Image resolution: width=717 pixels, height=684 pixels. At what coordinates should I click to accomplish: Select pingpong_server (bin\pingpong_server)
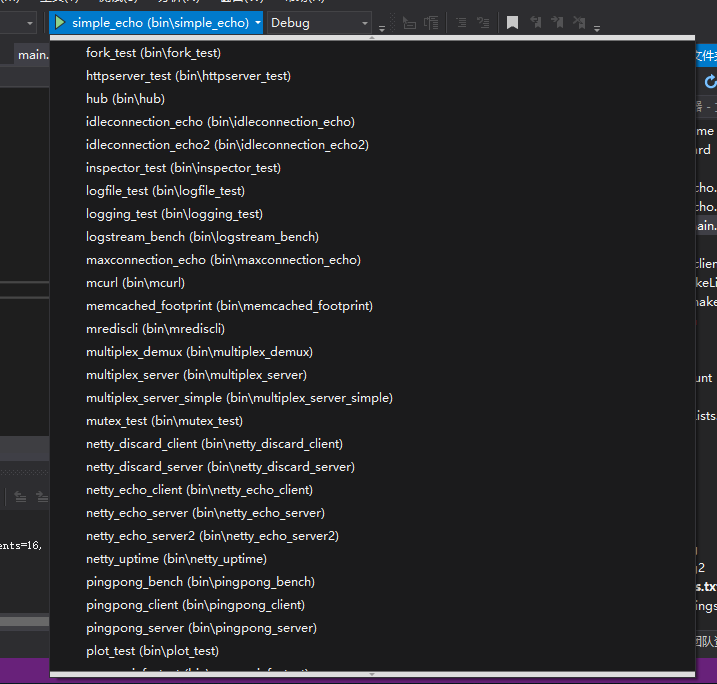pyautogui.click(x=372, y=628)
